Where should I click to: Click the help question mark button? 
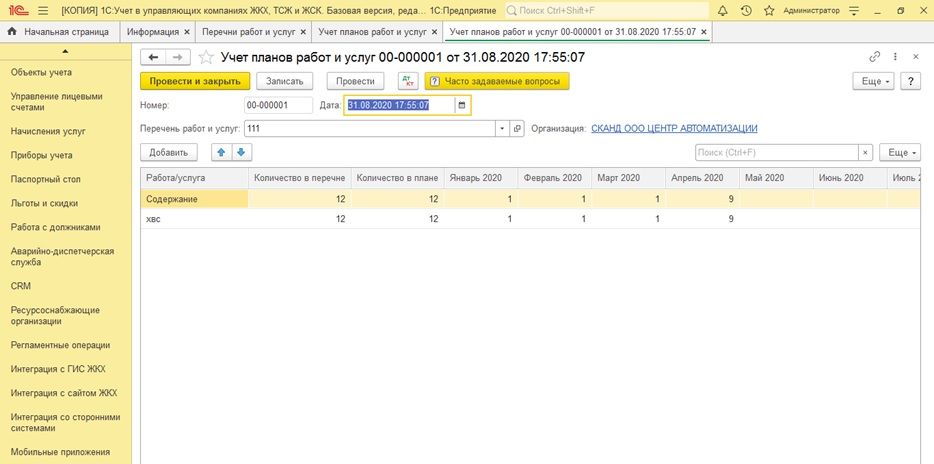coord(910,81)
